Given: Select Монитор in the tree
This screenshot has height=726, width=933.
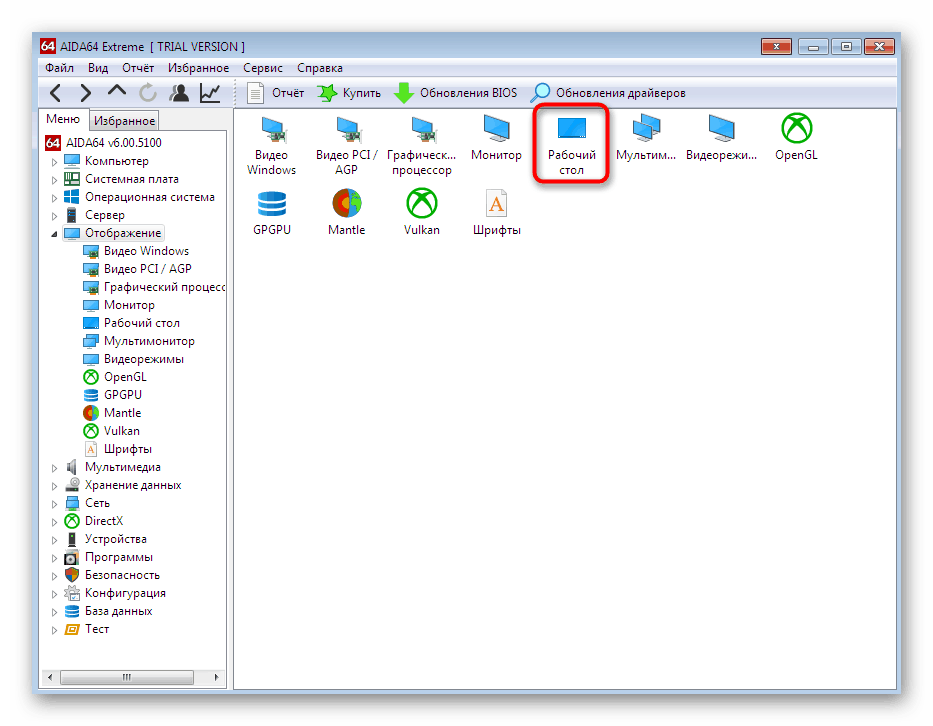Looking at the screenshot, I should (x=119, y=305).
